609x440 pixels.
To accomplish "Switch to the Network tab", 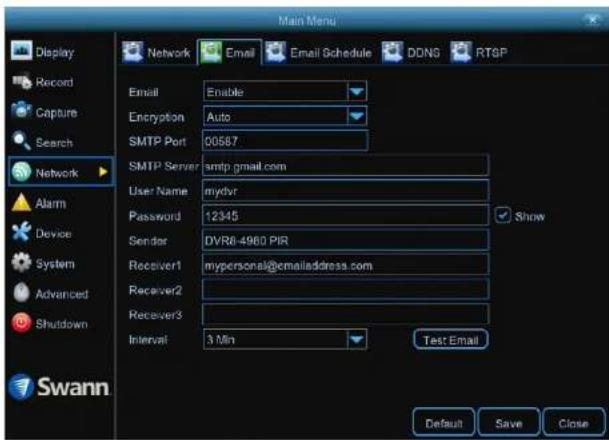I will click(157, 52).
